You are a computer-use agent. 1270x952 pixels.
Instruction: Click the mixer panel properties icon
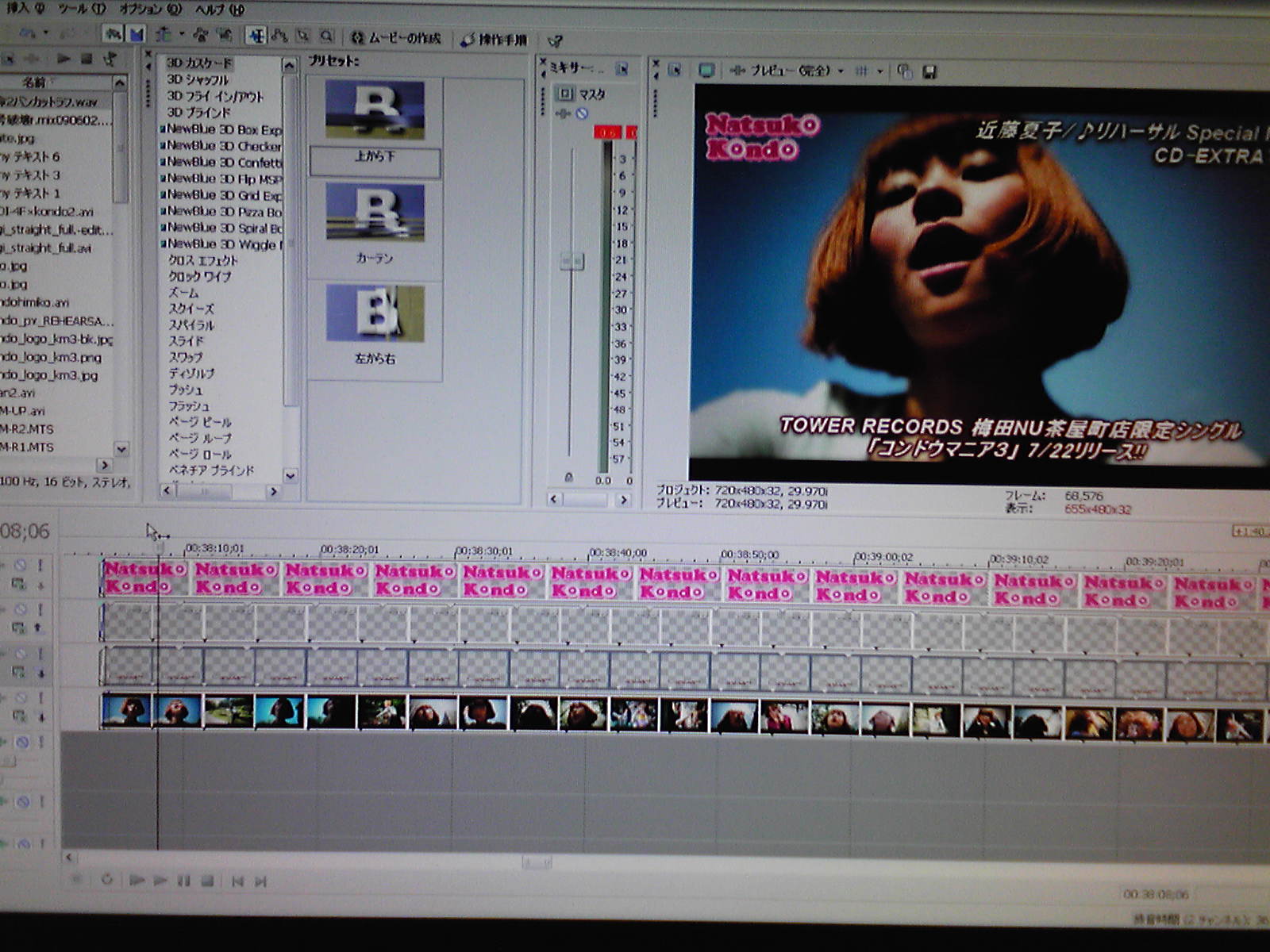coord(622,70)
